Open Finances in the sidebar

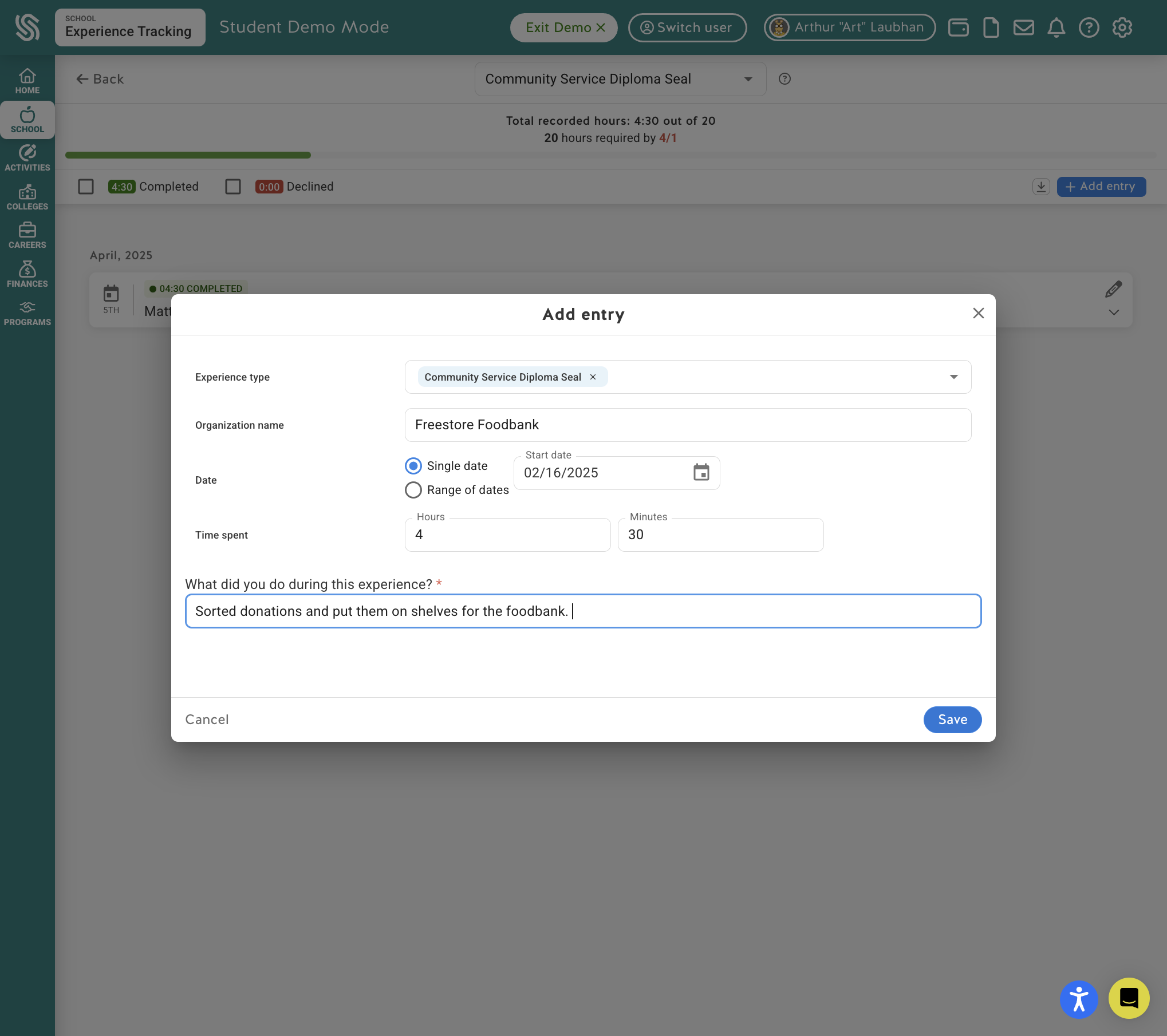(27, 274)
